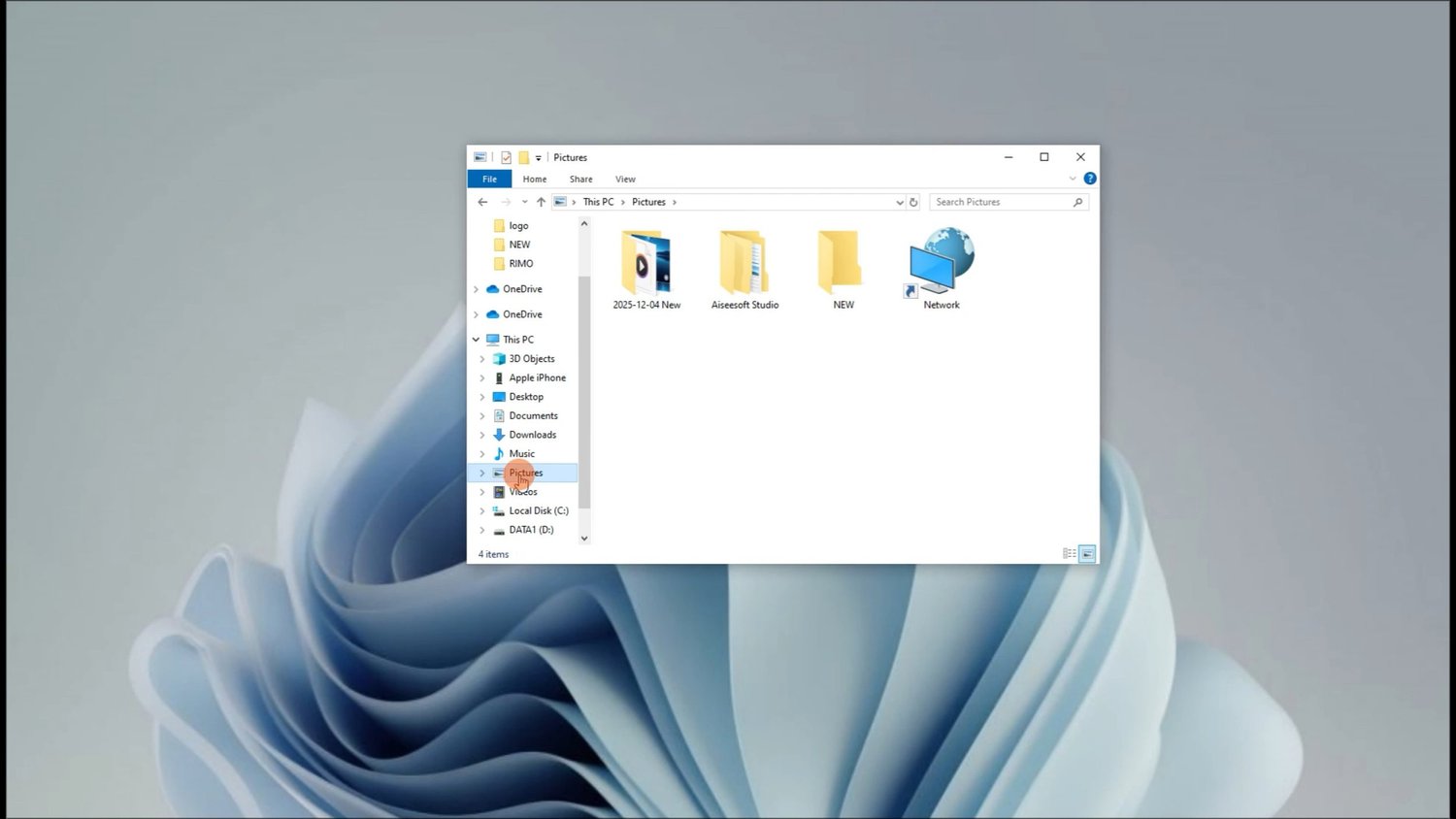The image size is (1456, 819).
Task: Open the Customize Quick Access Toolbar dropdown
Action: tap(538, 158)
